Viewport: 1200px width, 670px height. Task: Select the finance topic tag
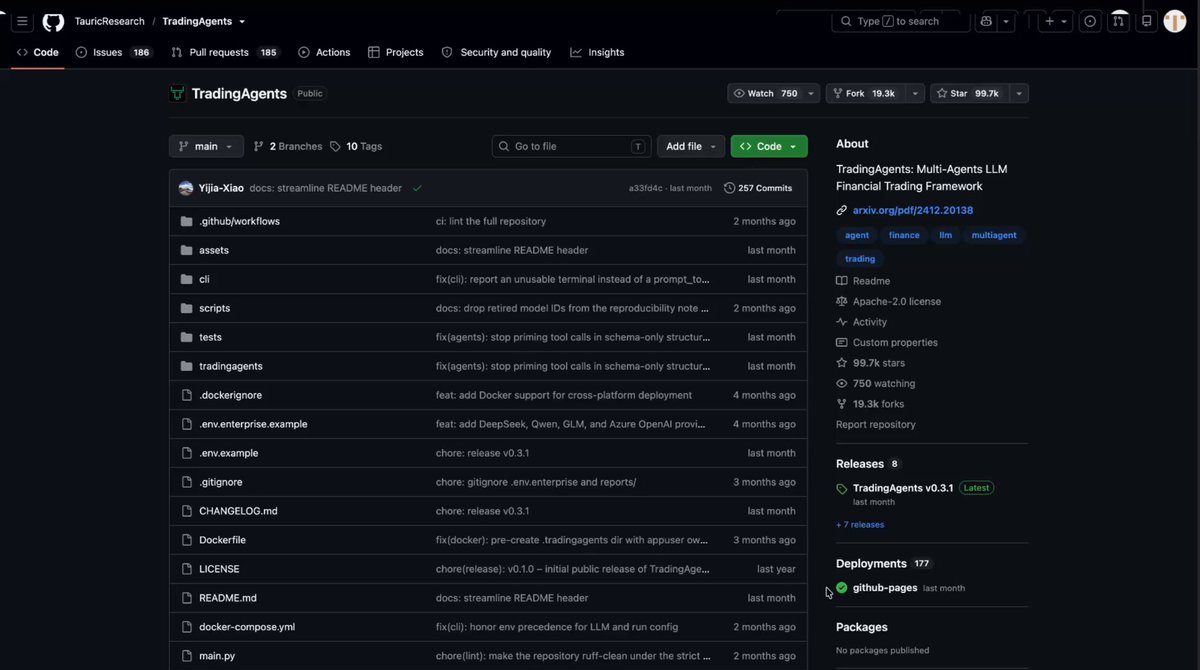pos(904,235)
